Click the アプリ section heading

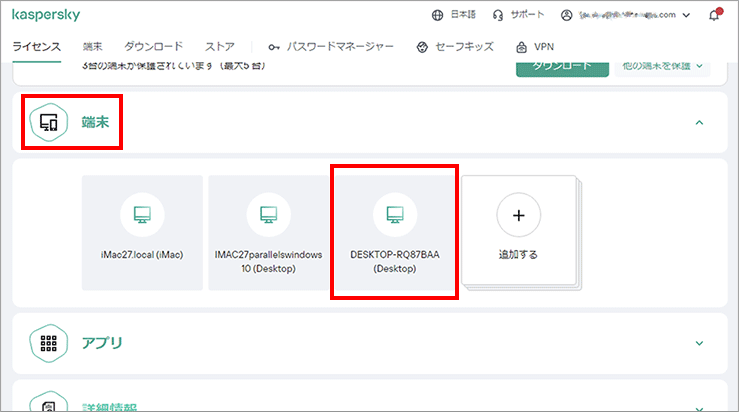(x=102, y=343)
